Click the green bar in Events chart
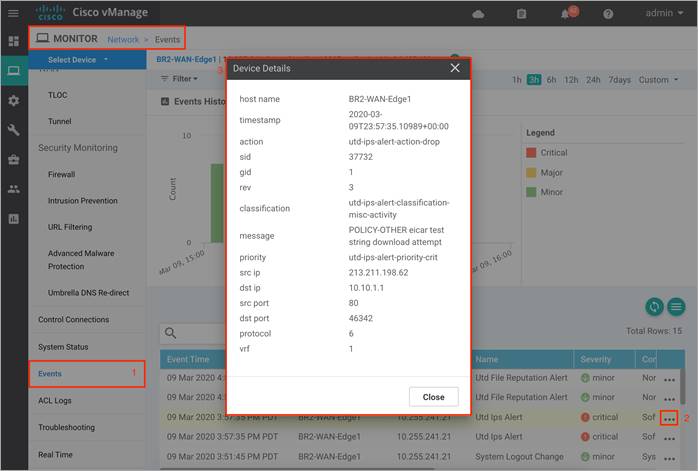The width and height of the screenshot is (698, 471). click(217, 203)
